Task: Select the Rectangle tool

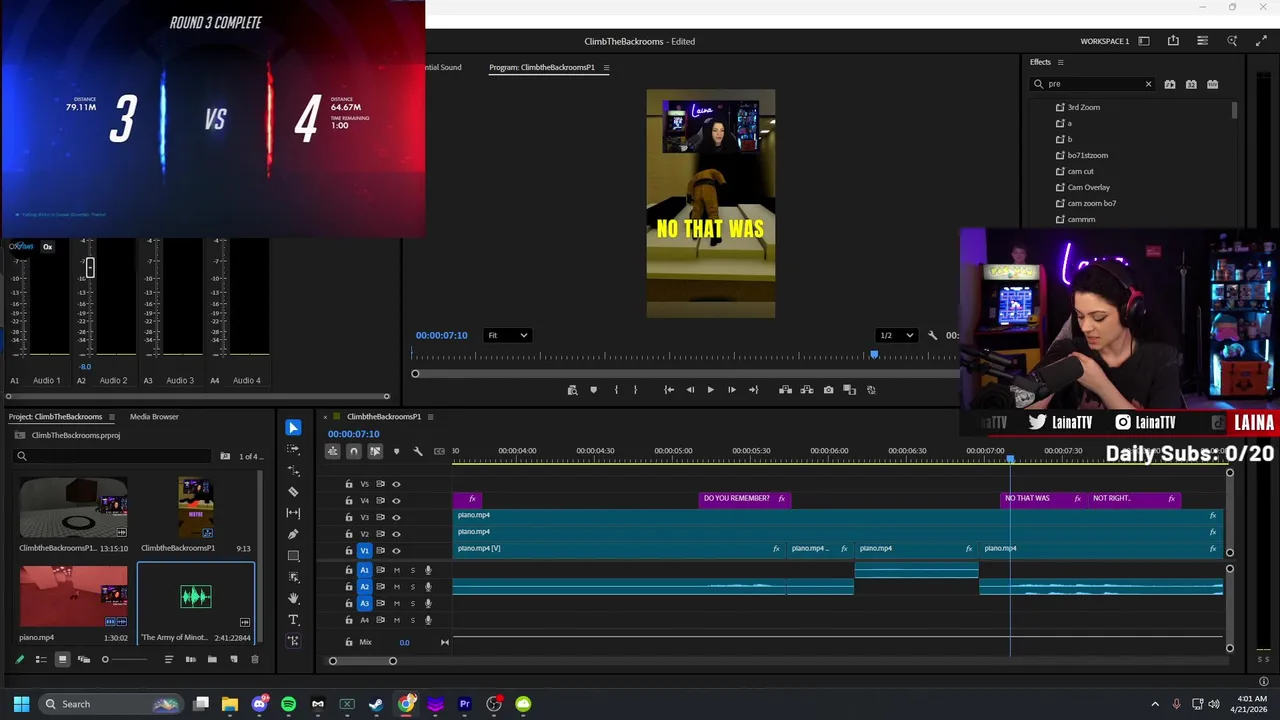Action: coord(293,556)
